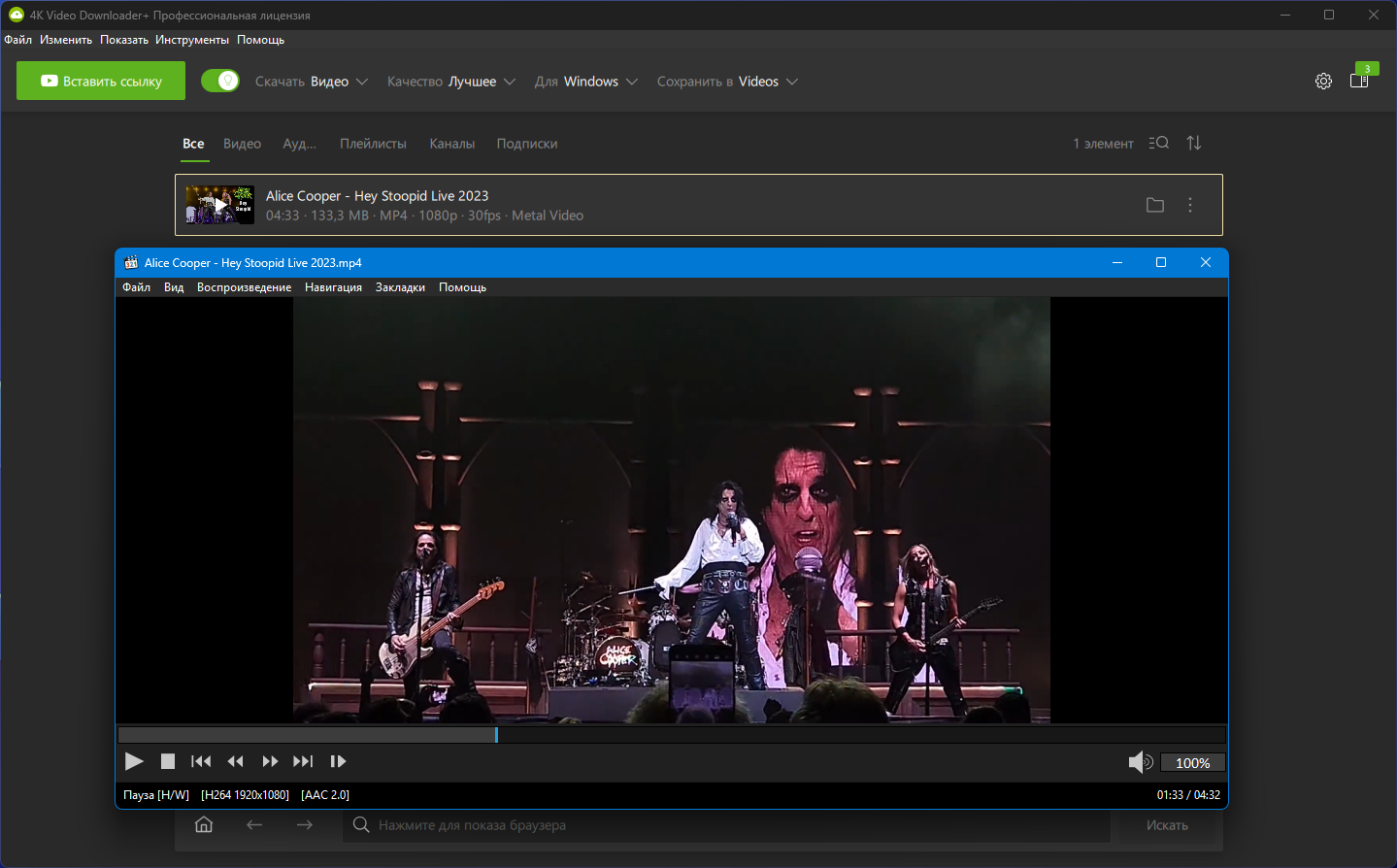
Task: Open the settings gear in 4K Video Downloader
Action: tap(1323, 82)
